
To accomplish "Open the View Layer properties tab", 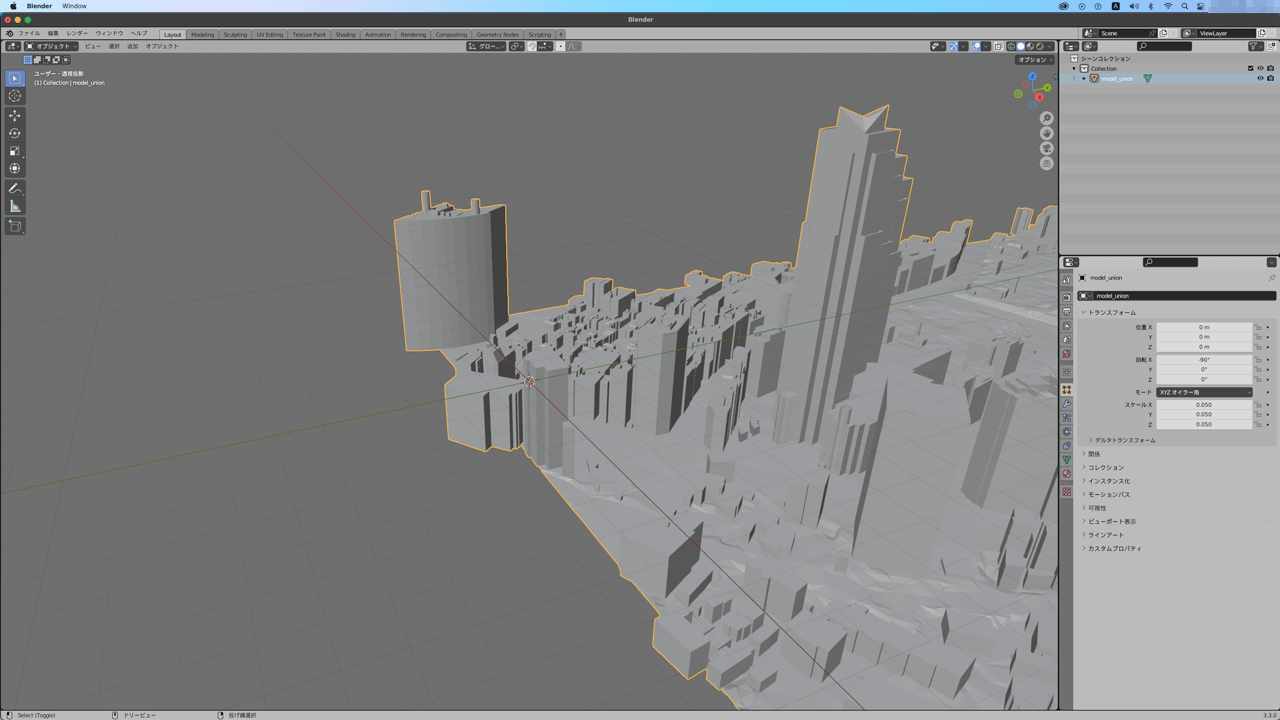I will click(1066, 326).
